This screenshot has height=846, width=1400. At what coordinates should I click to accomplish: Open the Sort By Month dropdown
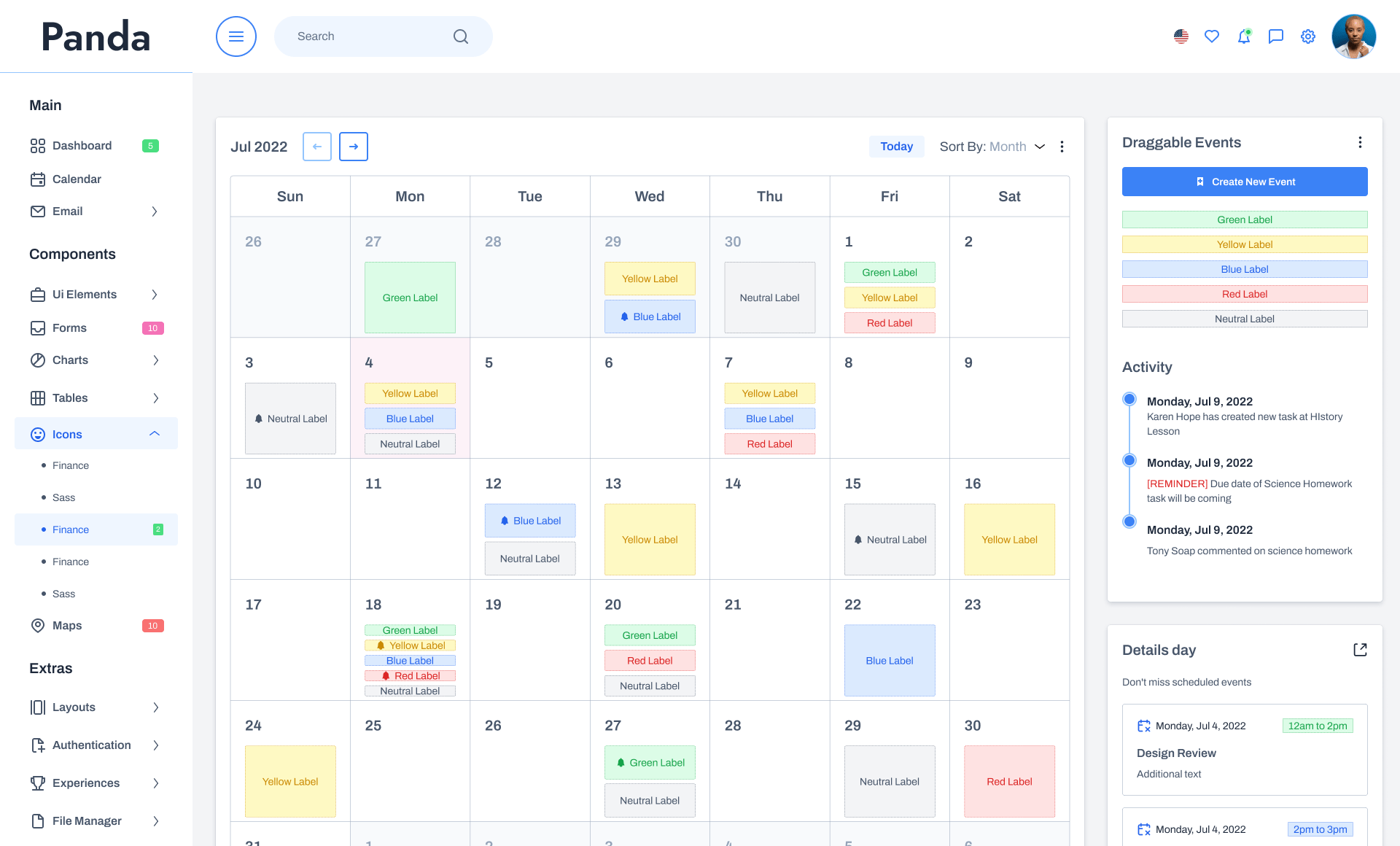click(992, 147)
